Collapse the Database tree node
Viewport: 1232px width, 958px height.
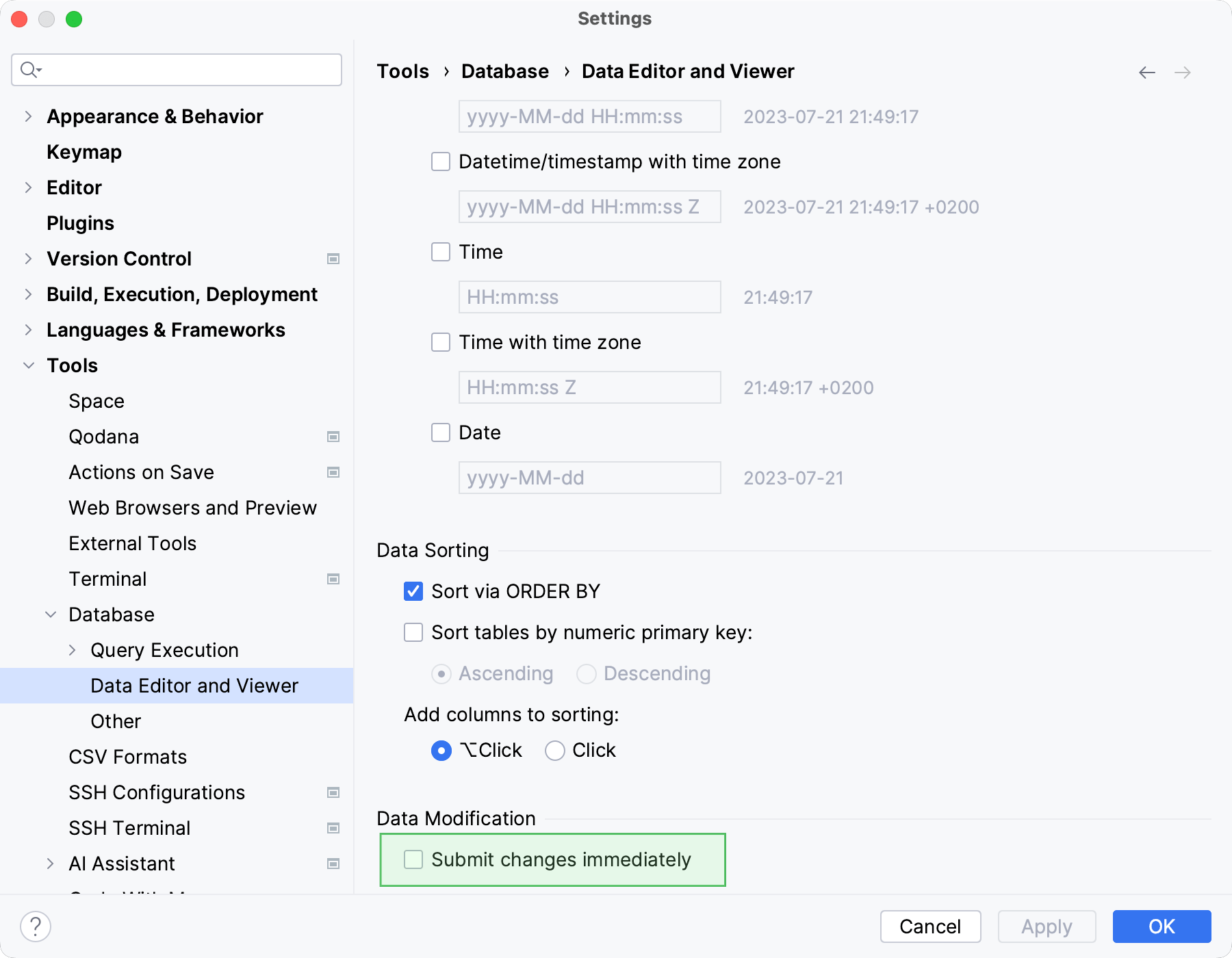click(x=51, y=614)
